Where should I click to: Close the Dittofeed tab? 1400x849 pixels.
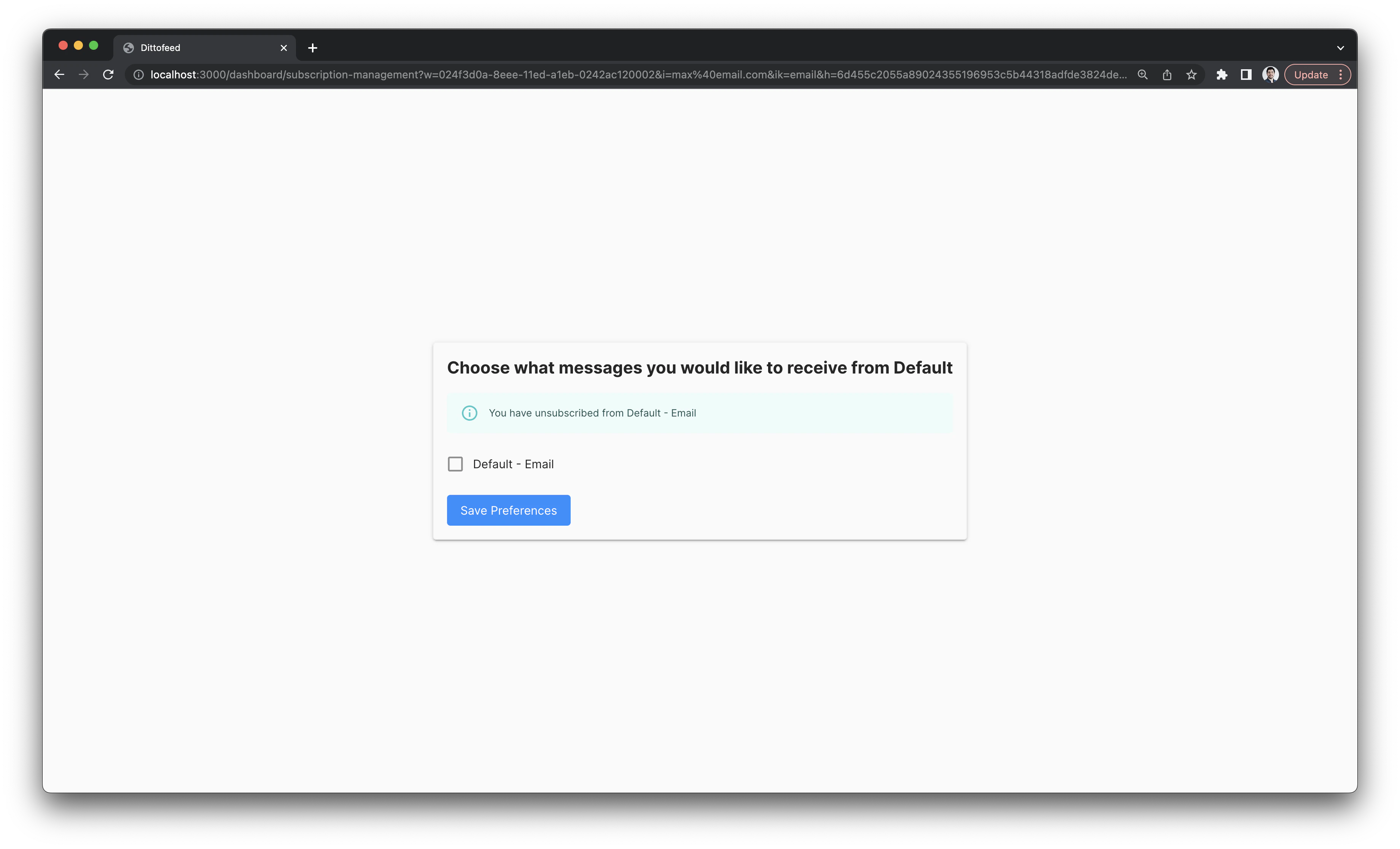point(283,48)
